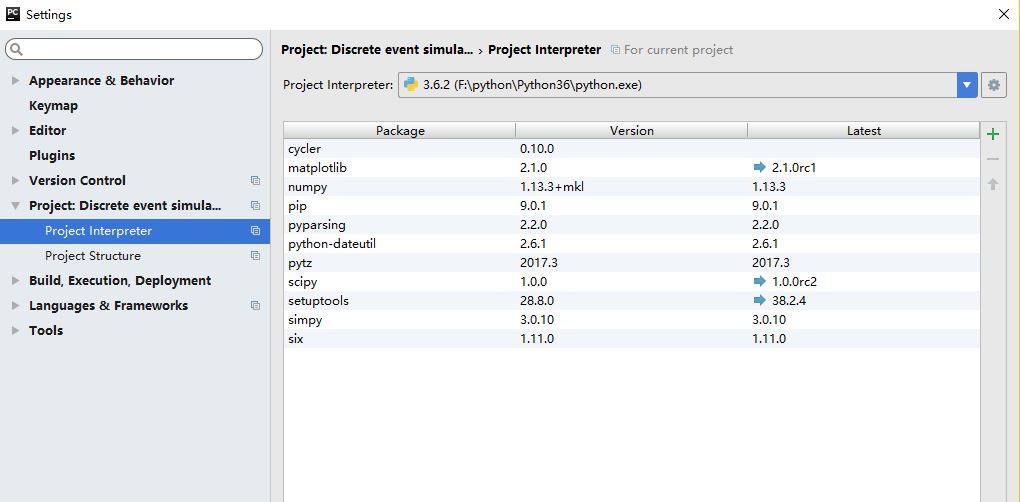Expand the Editor section
Screen dimensions: 1020x502
pos(16,131)
